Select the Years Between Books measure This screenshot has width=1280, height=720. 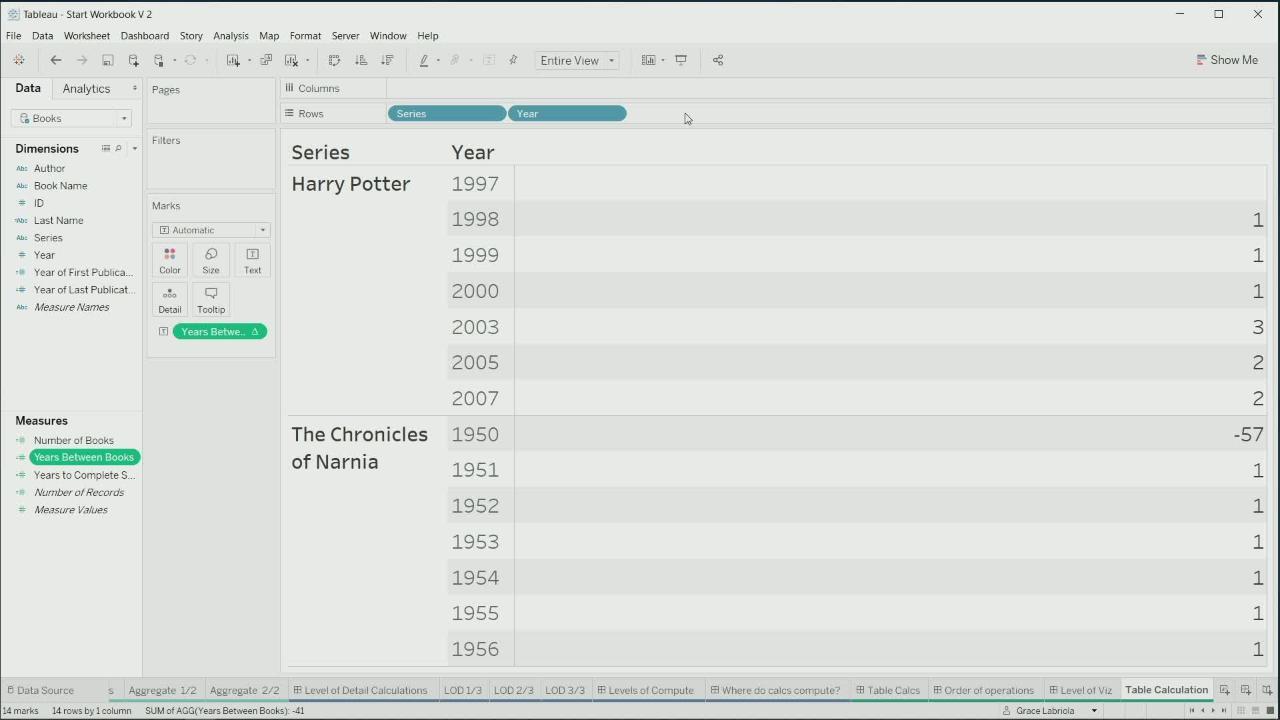point(83,457)
